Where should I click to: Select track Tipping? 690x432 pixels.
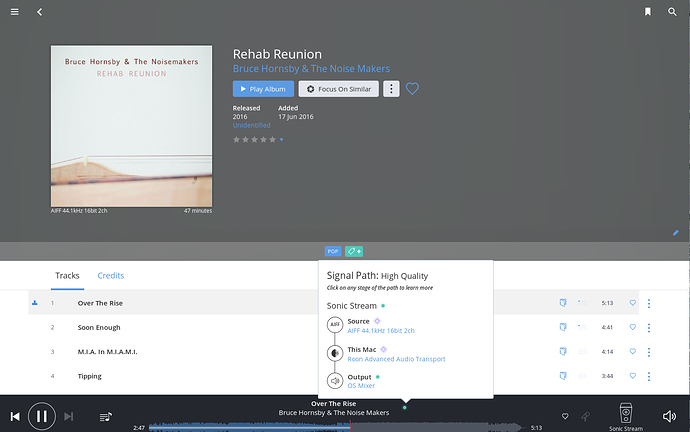pyautogui.click(x=89, y=376)
